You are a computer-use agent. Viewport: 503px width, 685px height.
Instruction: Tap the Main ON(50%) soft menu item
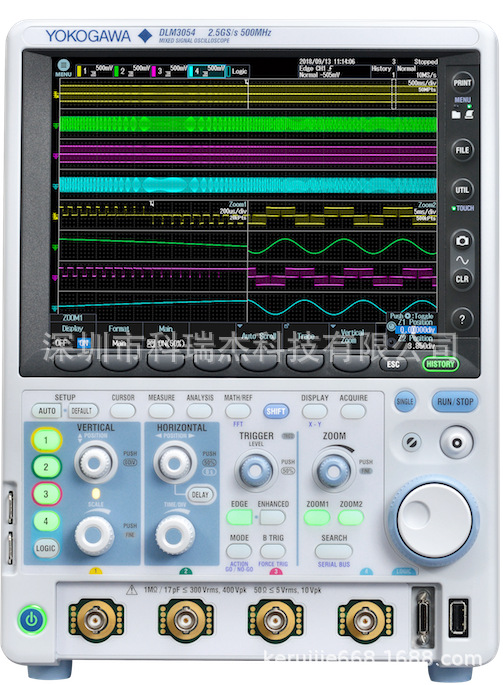pos(166,336)
